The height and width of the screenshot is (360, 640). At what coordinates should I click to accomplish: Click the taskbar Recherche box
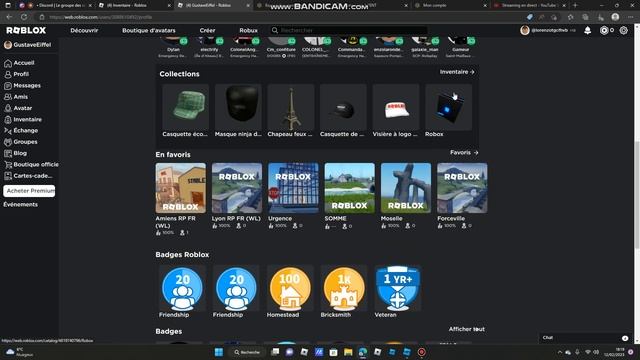247,352
